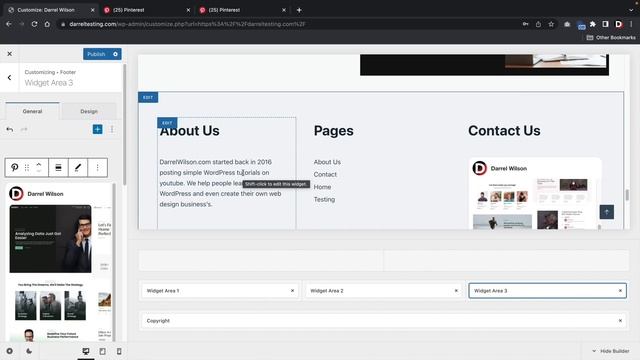640x360 pixels.
Task: Open block toolbar more options
Action: tap(98, 167)
